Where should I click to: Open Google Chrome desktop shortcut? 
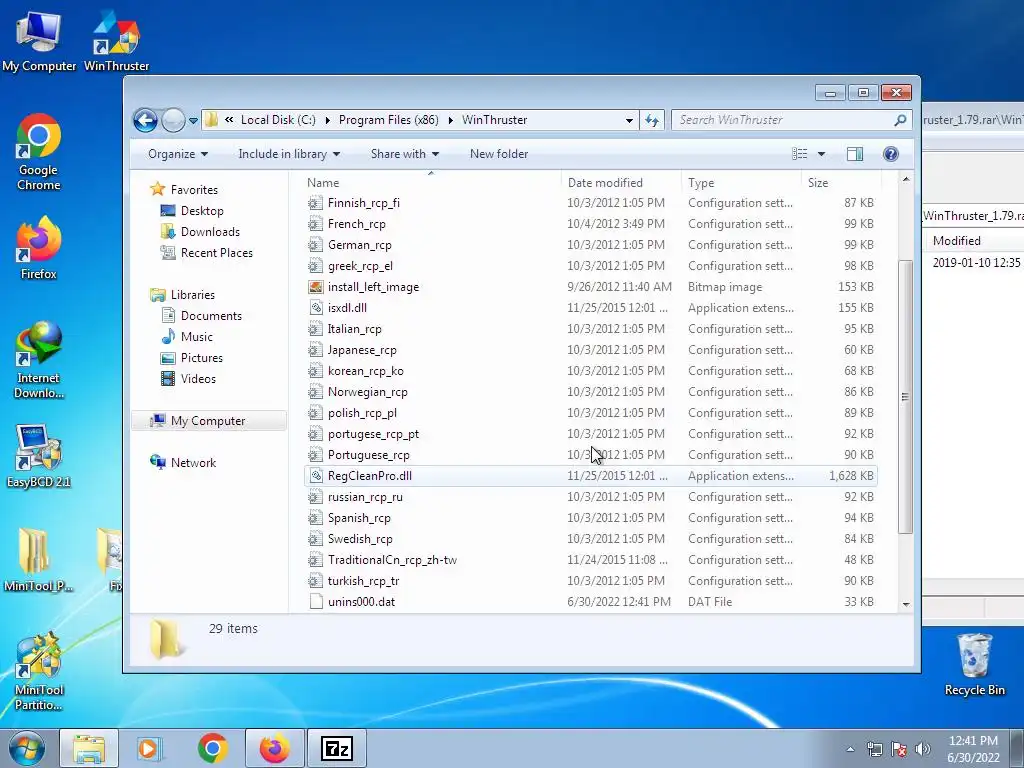(x=39, y=153)
